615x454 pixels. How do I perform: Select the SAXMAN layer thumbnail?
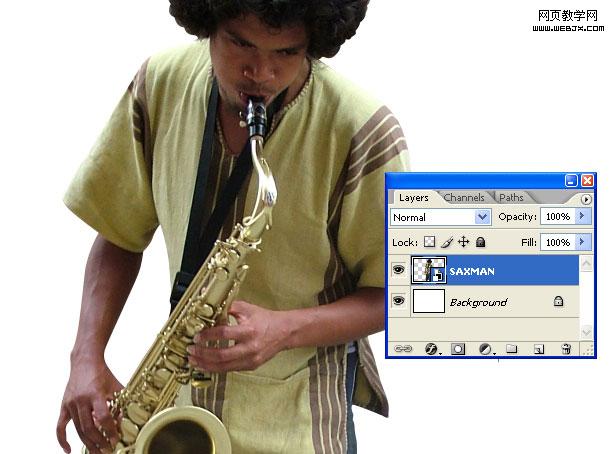click(428, 270)
